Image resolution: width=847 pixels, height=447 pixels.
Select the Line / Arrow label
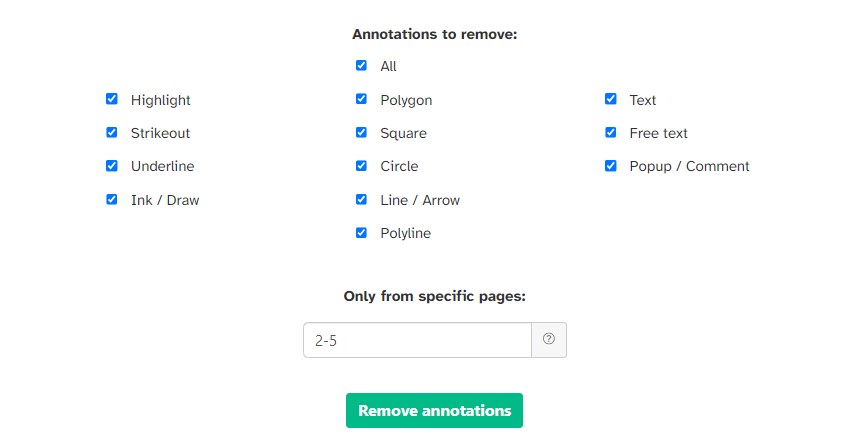point(420,200)
